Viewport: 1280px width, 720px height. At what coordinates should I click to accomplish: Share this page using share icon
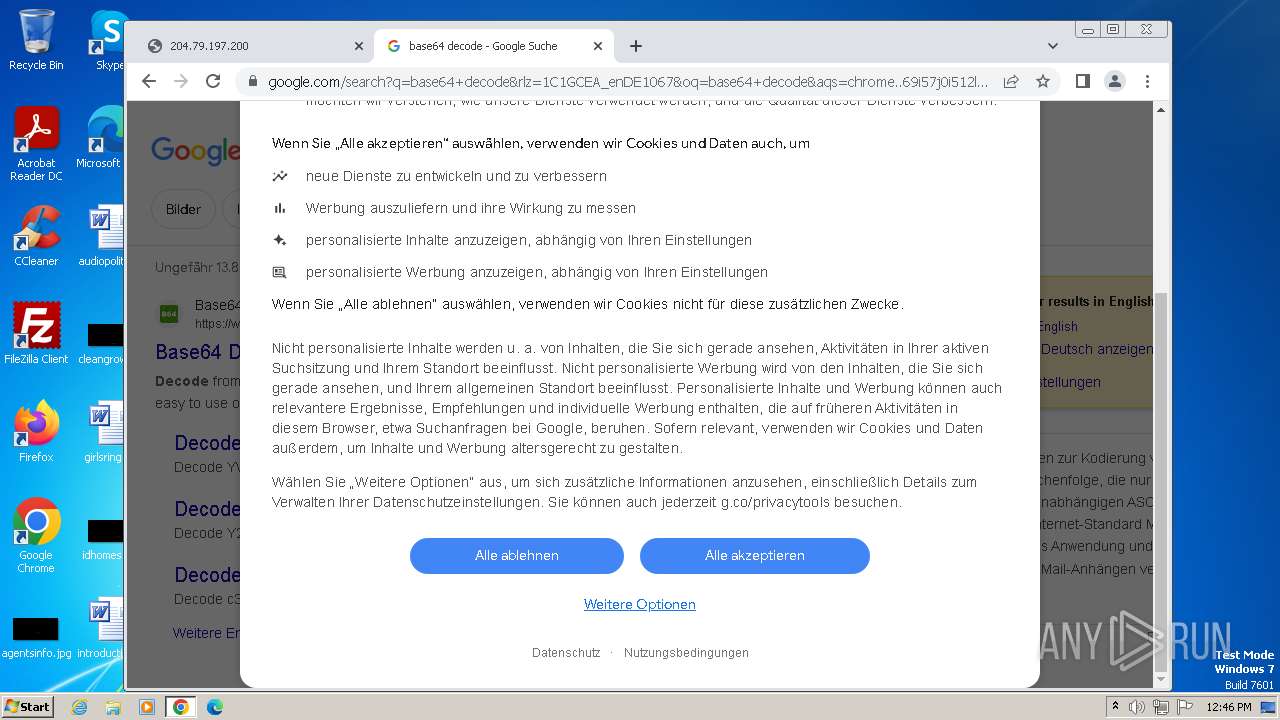1011,81
